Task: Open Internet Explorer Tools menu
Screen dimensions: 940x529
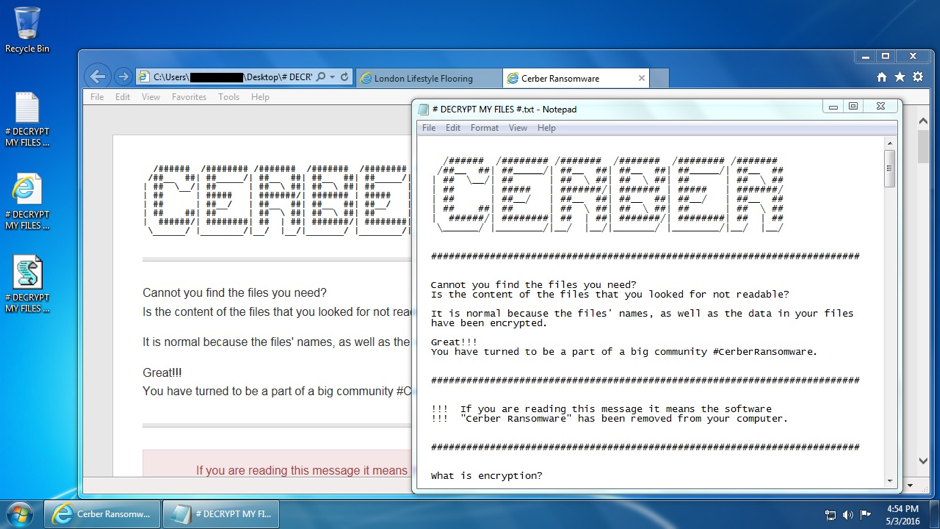Action: click(x=228, y=97)
